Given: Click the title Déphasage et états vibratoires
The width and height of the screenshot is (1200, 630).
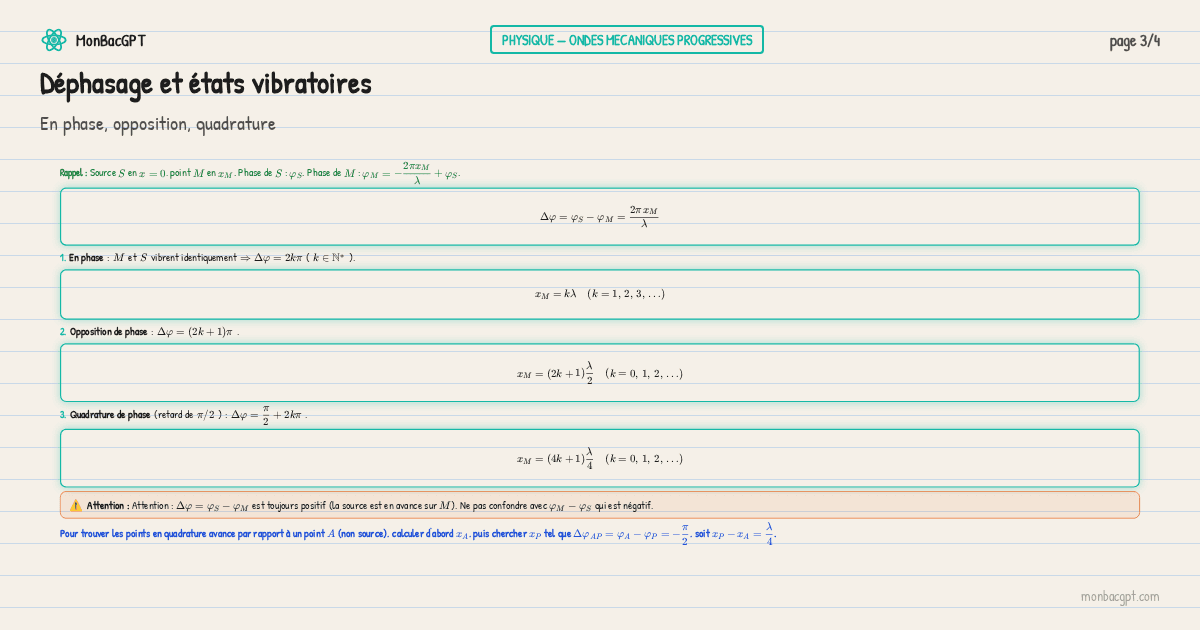Looking at the screenshot, I should [x=205, y=84].
